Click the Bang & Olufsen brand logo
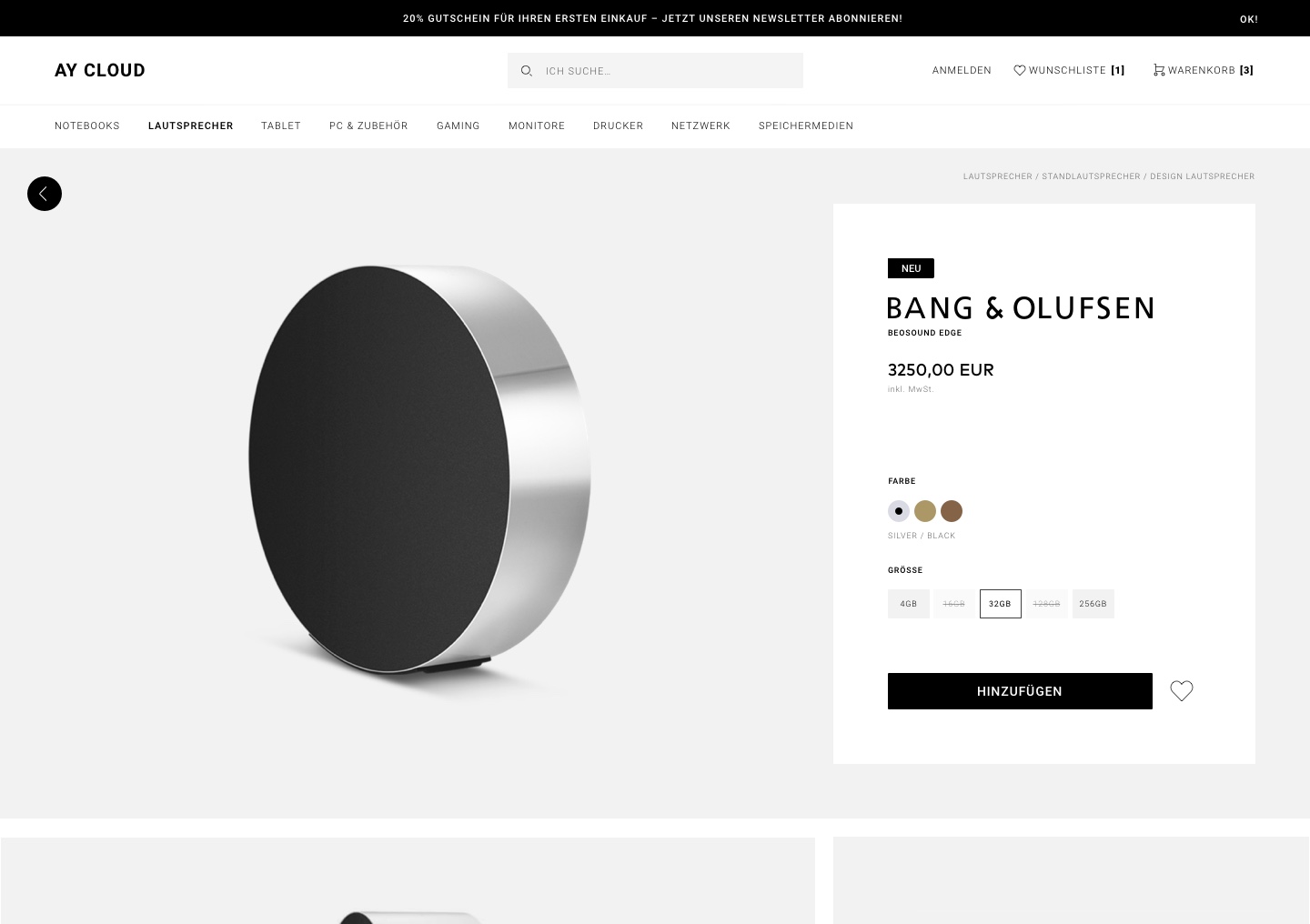1310x924 pixels. tap(1021, 307)
